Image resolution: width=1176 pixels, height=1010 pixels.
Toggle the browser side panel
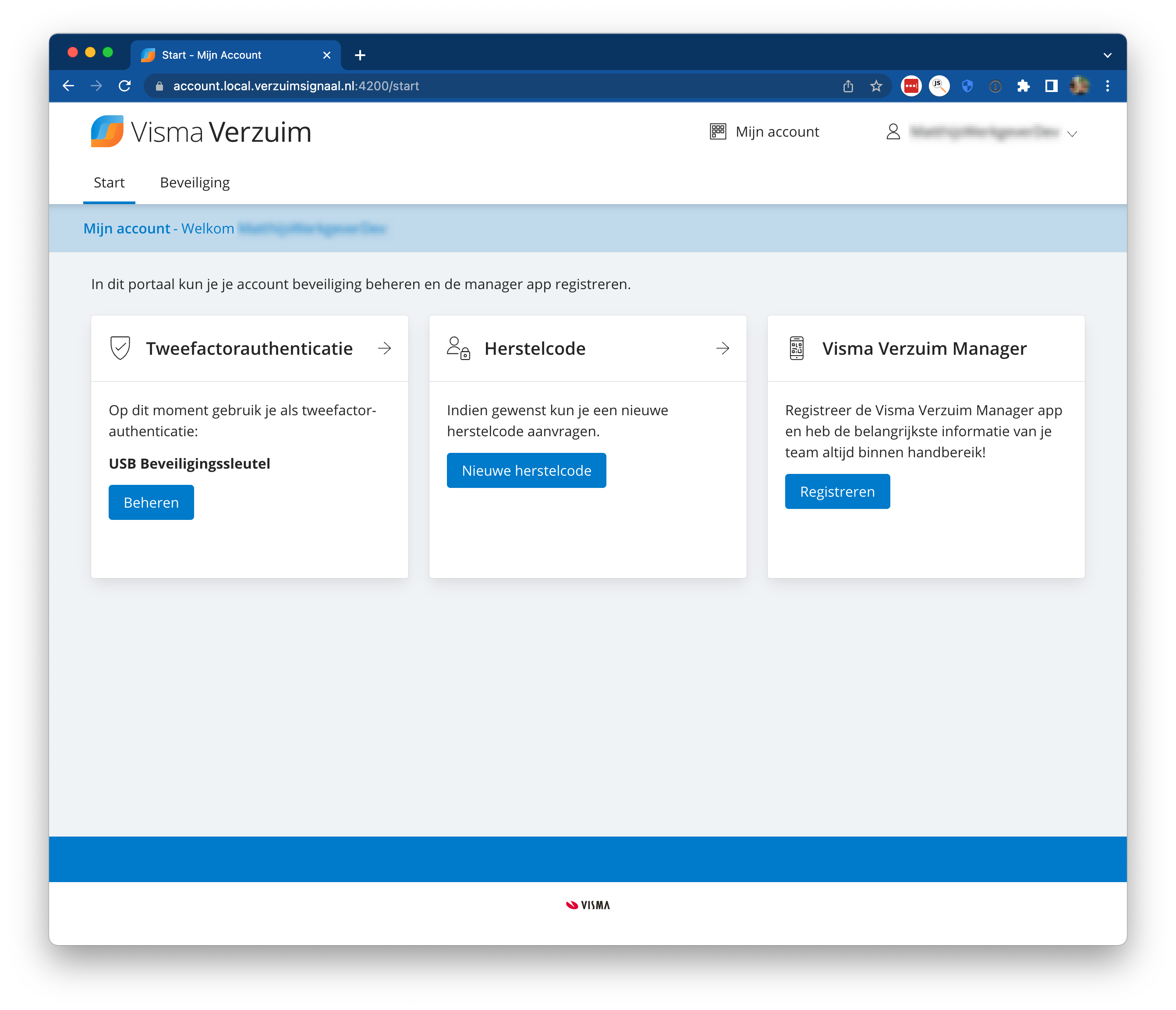click(x=1051, y=86)
